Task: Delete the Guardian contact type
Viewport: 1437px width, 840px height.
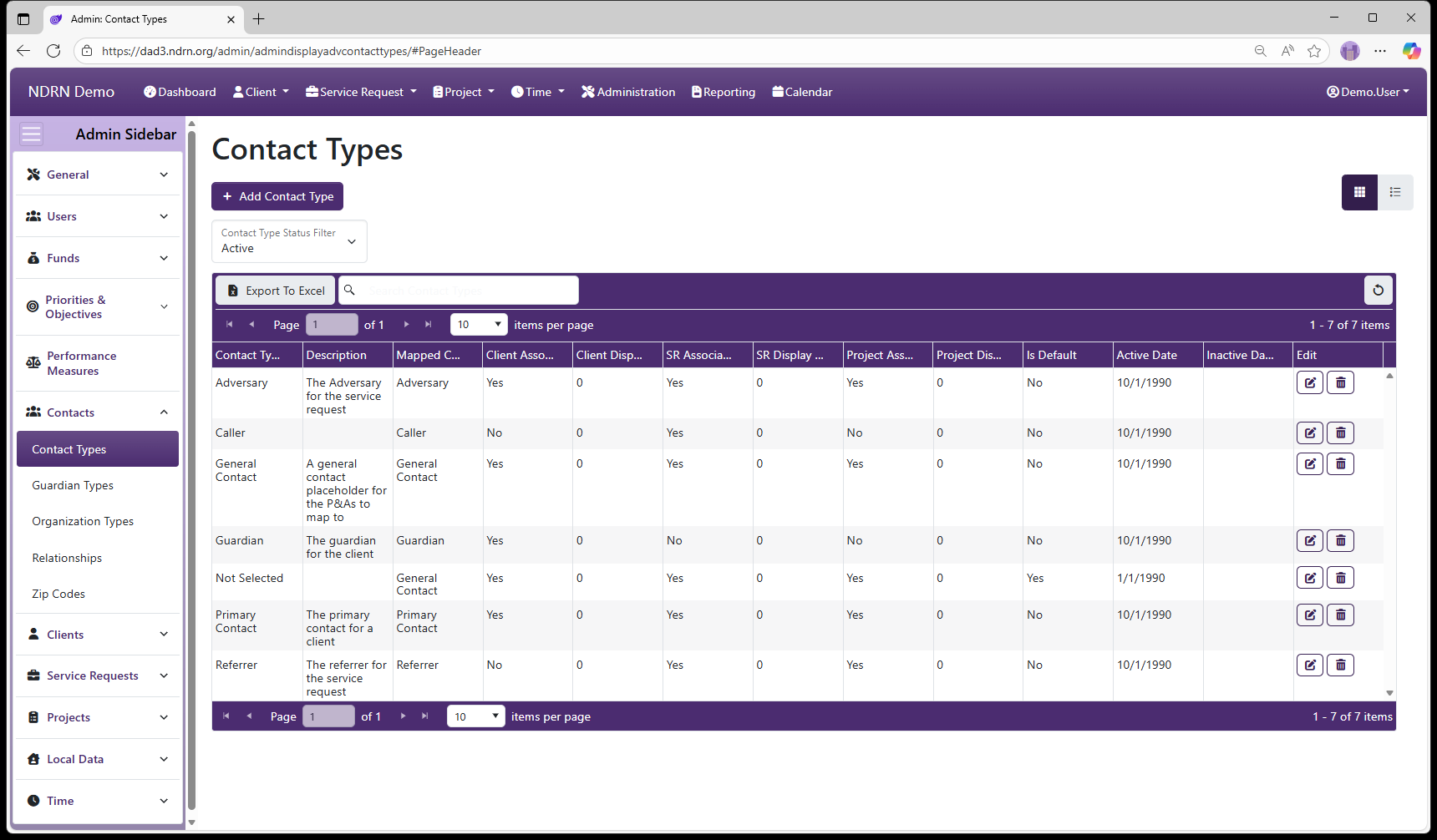Action: (x=1341, y=540)
